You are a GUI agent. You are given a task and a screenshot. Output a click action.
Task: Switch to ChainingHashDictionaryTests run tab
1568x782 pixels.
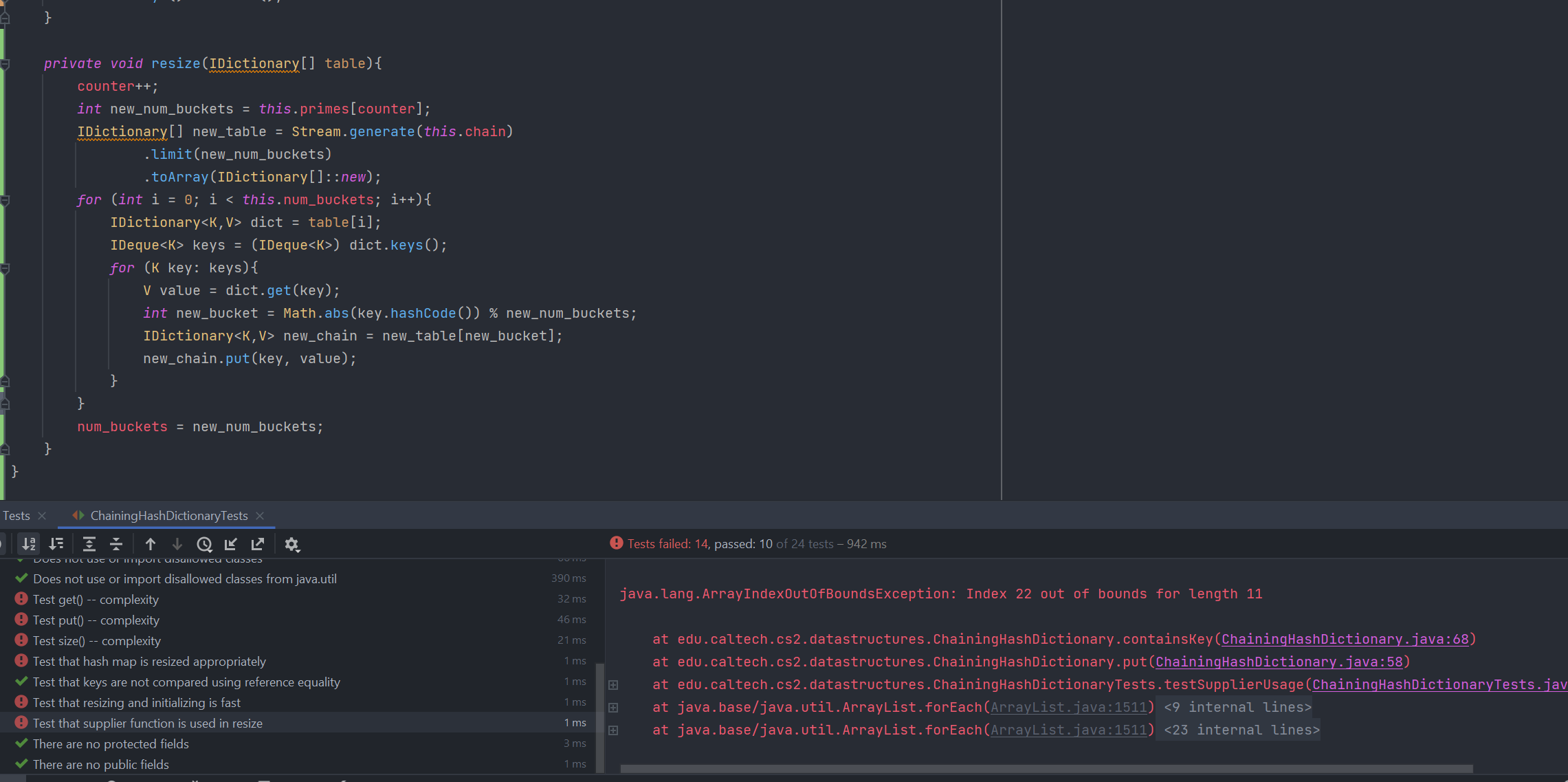click(x=168, y=516)
